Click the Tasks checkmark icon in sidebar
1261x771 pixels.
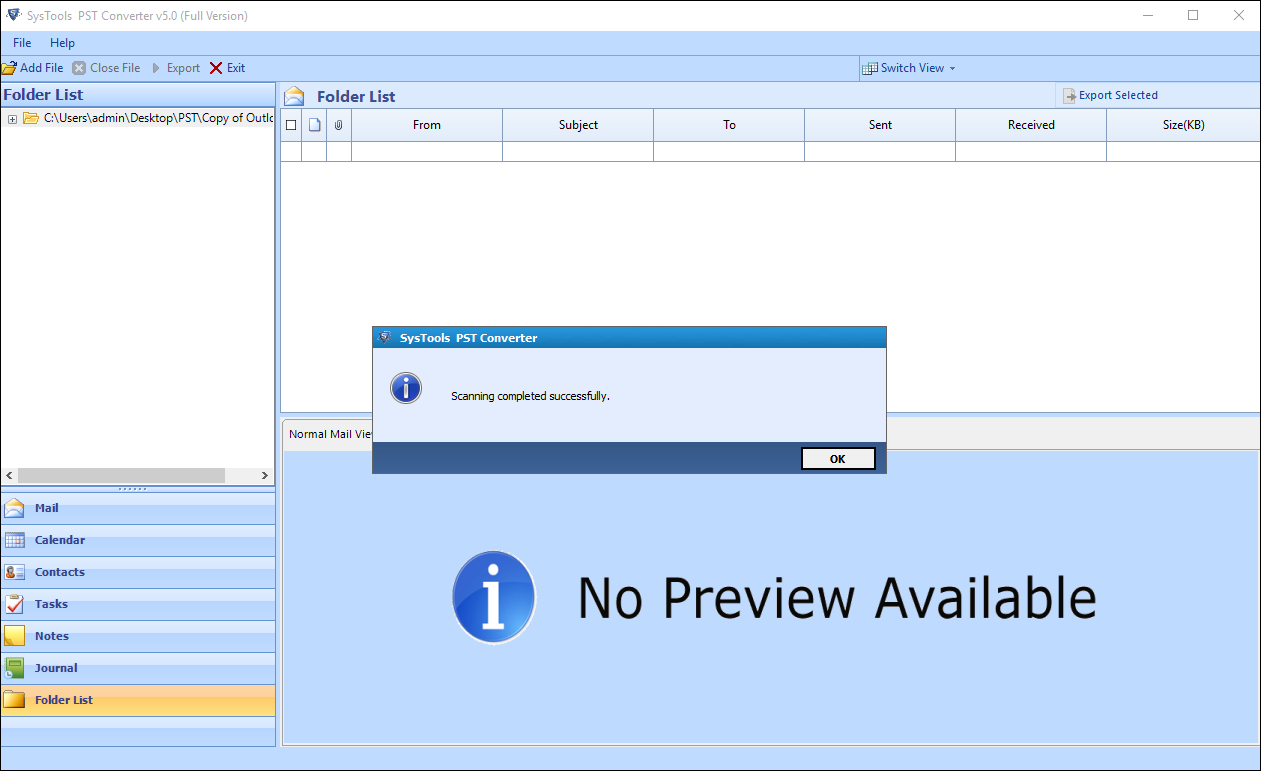(x=15, y=604)
